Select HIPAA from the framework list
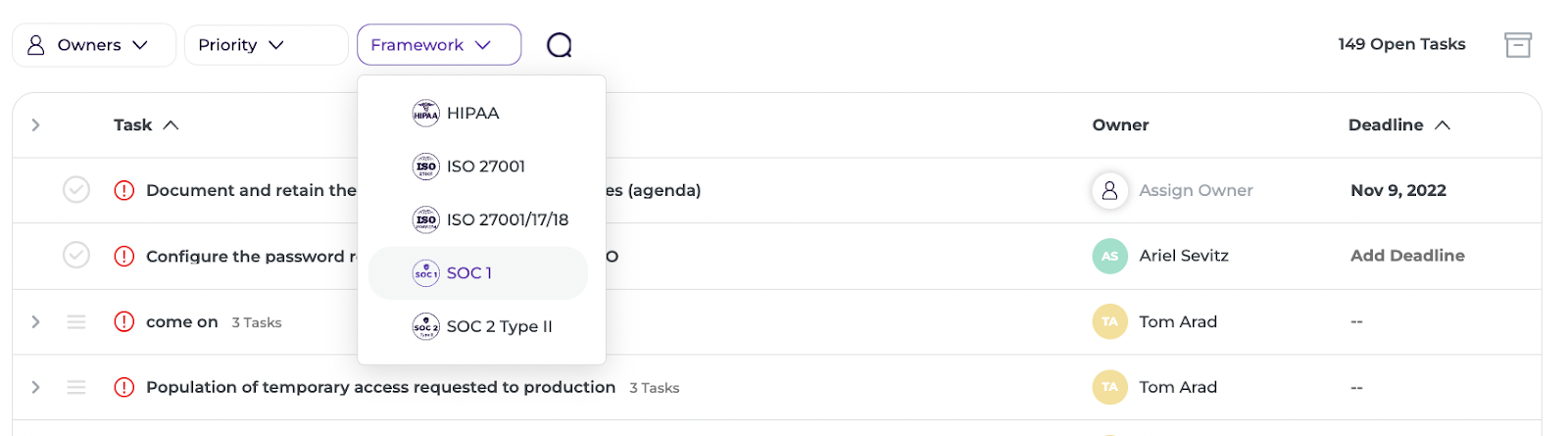This screenshot has width=1568, height=436. pyautogui.click(x=472, y=114)
